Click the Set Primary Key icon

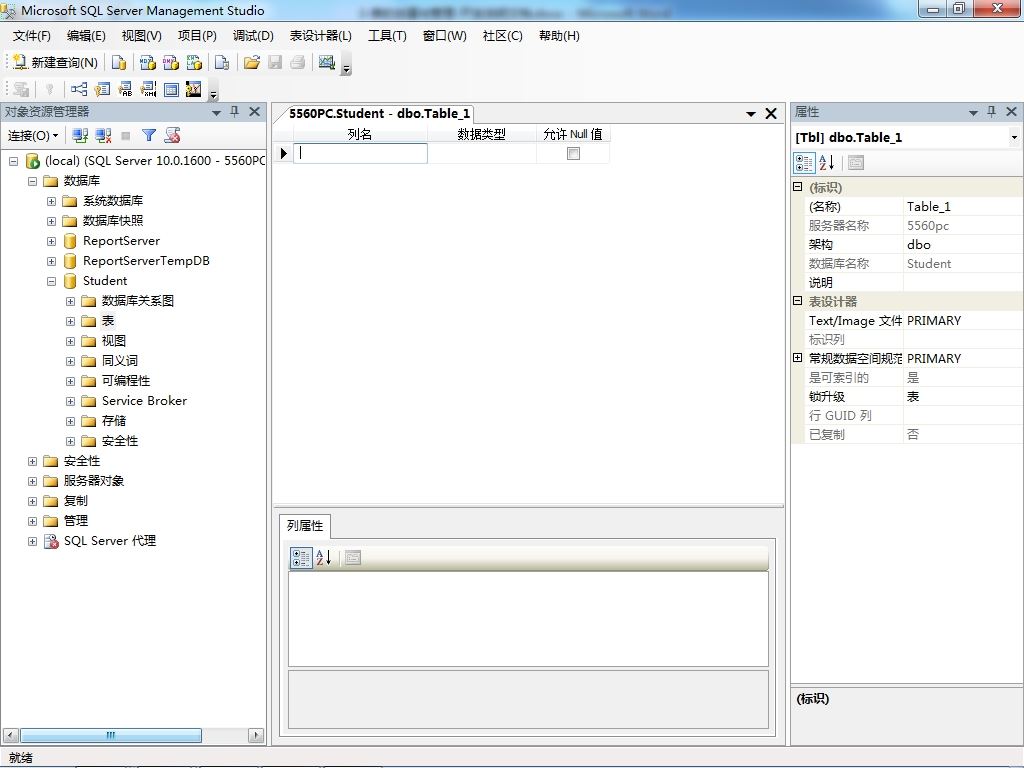pyautogui.click(x=50, y=89)
